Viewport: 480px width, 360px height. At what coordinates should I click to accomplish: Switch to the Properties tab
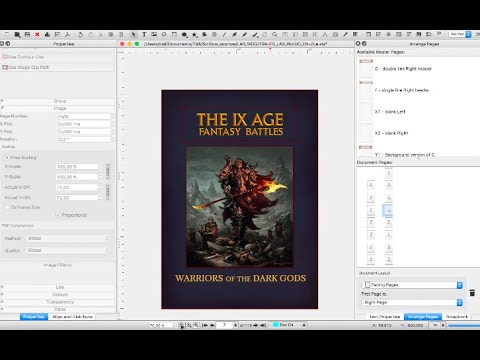(34, 317)
